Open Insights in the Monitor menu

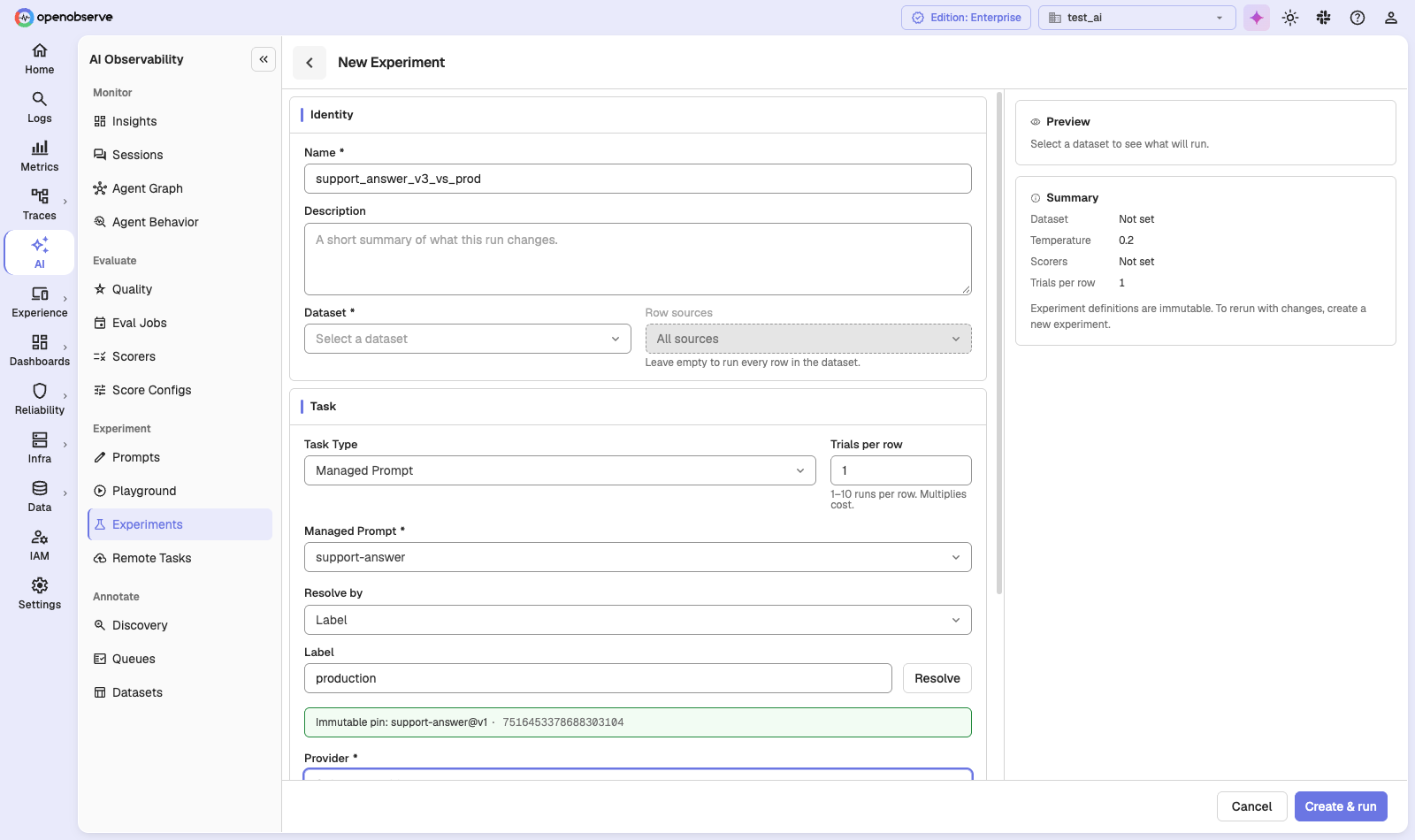(180, 121)
